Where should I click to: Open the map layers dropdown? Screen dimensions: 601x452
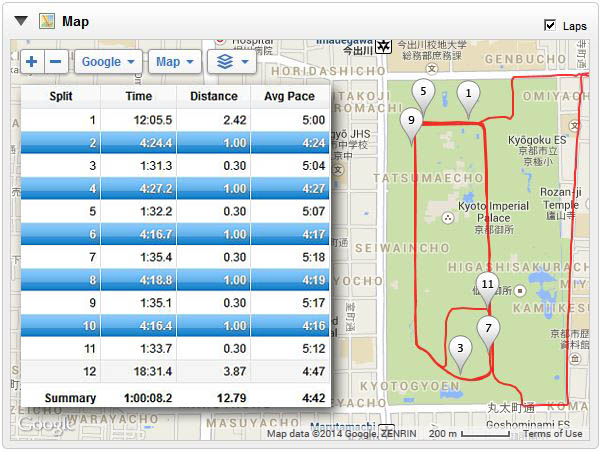click(232, 62)
